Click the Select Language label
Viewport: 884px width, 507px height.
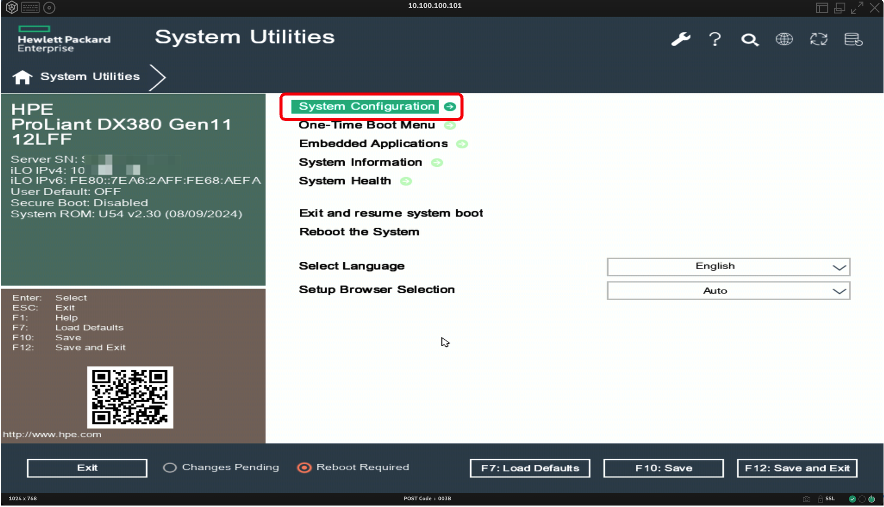coord(352,266)
